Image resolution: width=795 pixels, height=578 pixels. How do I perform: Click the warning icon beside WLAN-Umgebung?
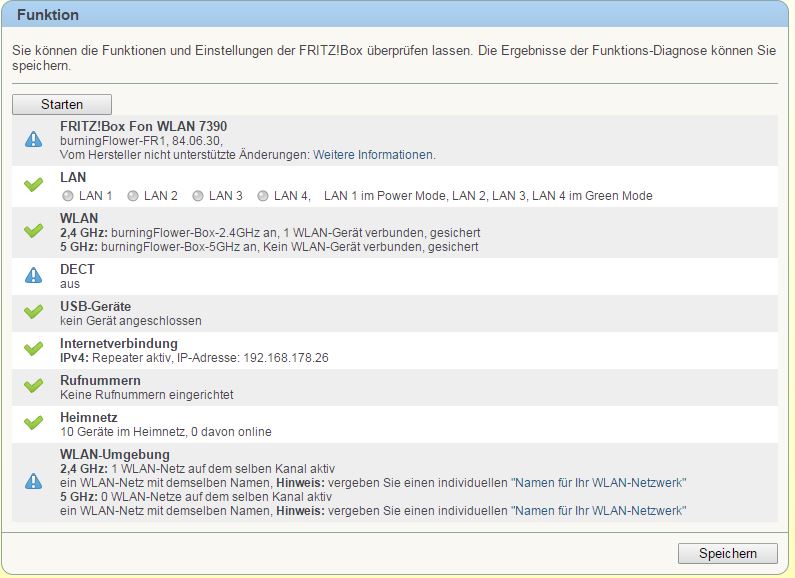[33, 482]
